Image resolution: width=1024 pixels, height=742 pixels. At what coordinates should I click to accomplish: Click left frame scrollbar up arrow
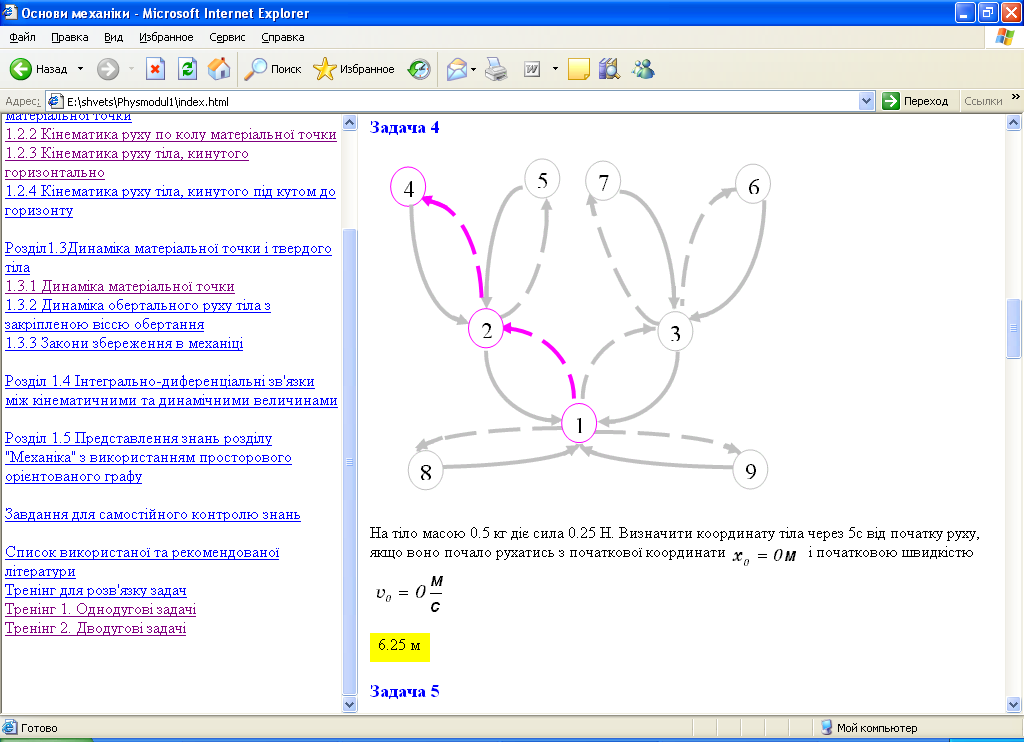pyautogui.click(x=349, y=122)
